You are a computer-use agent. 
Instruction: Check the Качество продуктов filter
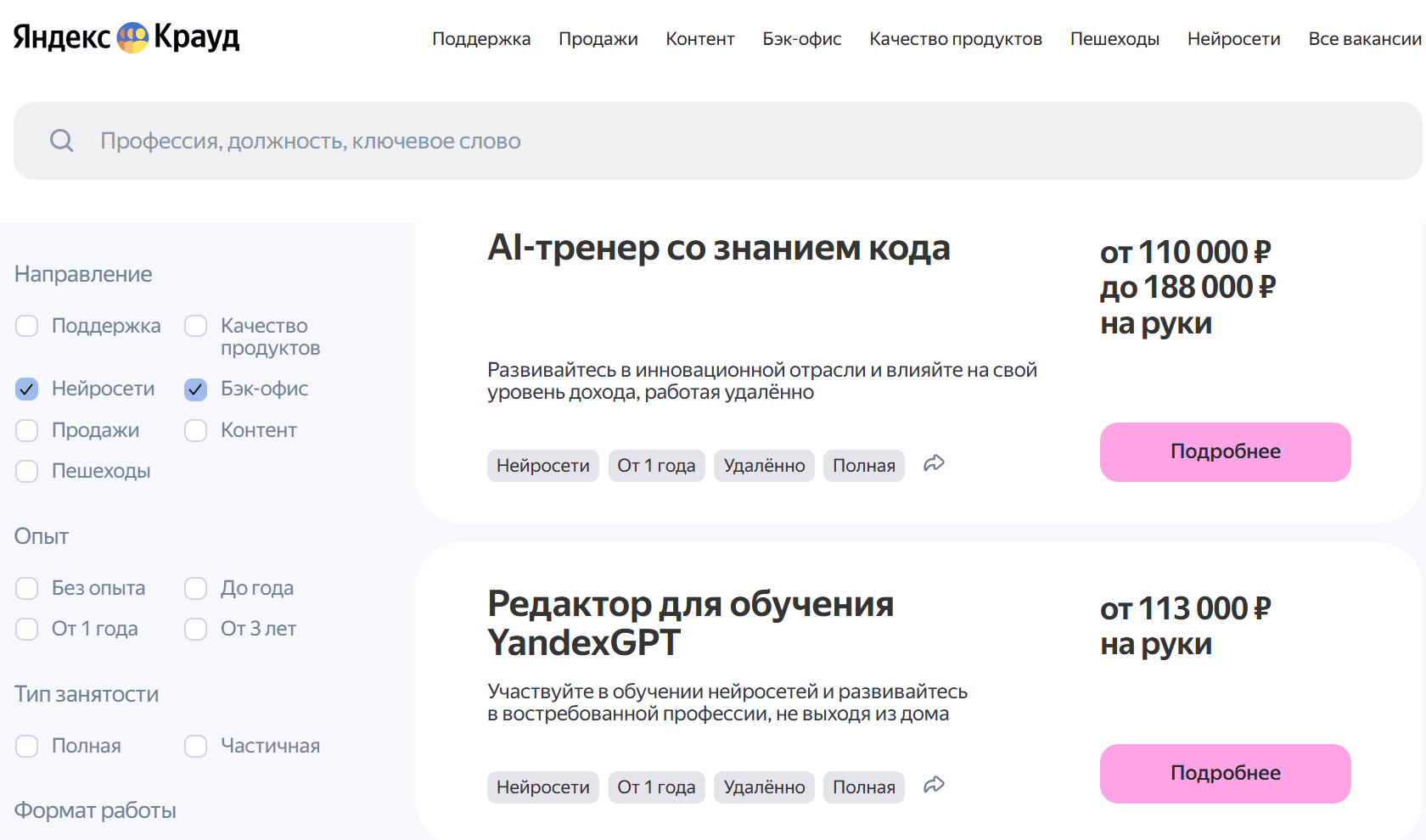[x=196, y=326]
